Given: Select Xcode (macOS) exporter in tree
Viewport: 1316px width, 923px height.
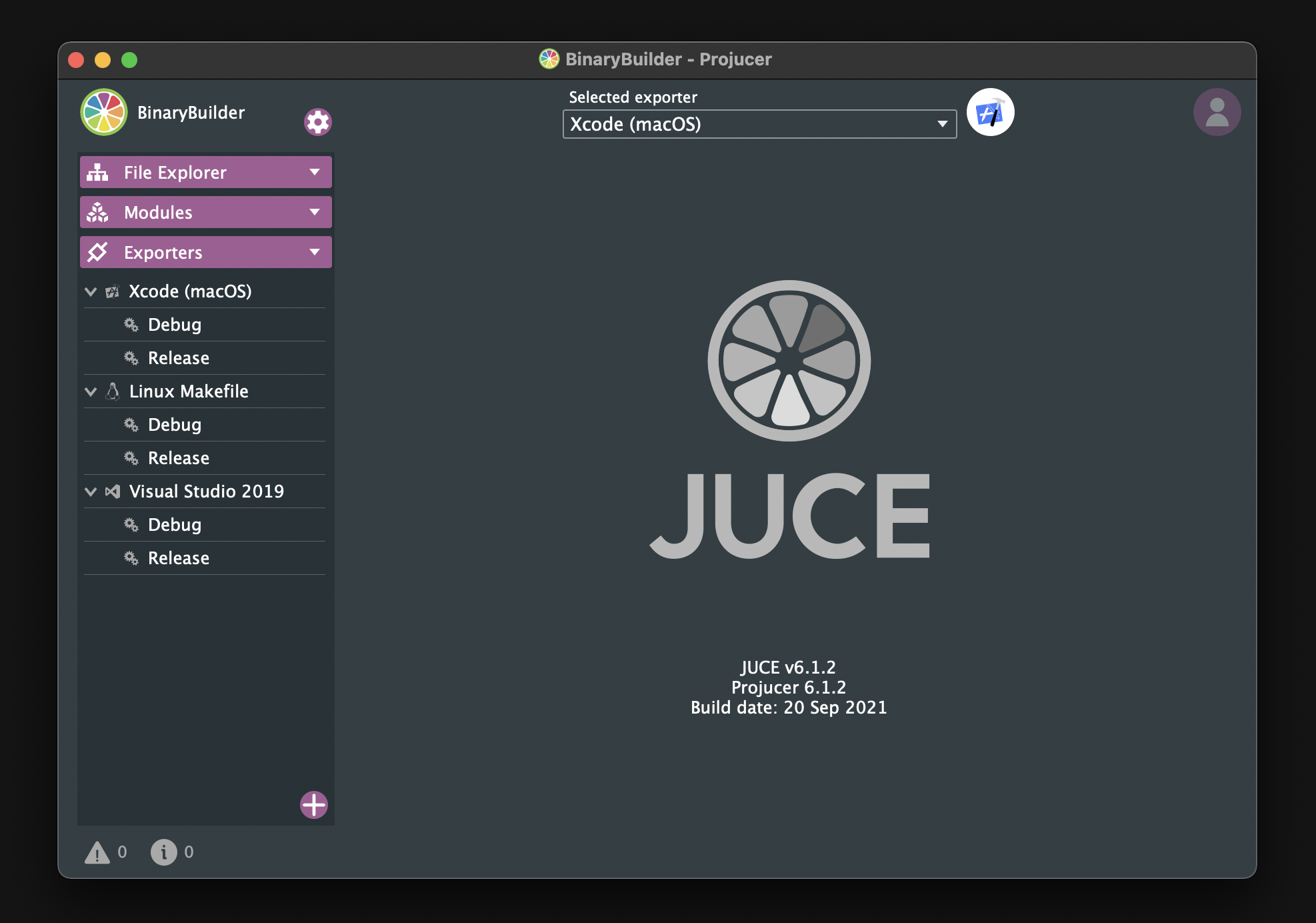Looking at the screenshot, I should click(x=205, y=291).
